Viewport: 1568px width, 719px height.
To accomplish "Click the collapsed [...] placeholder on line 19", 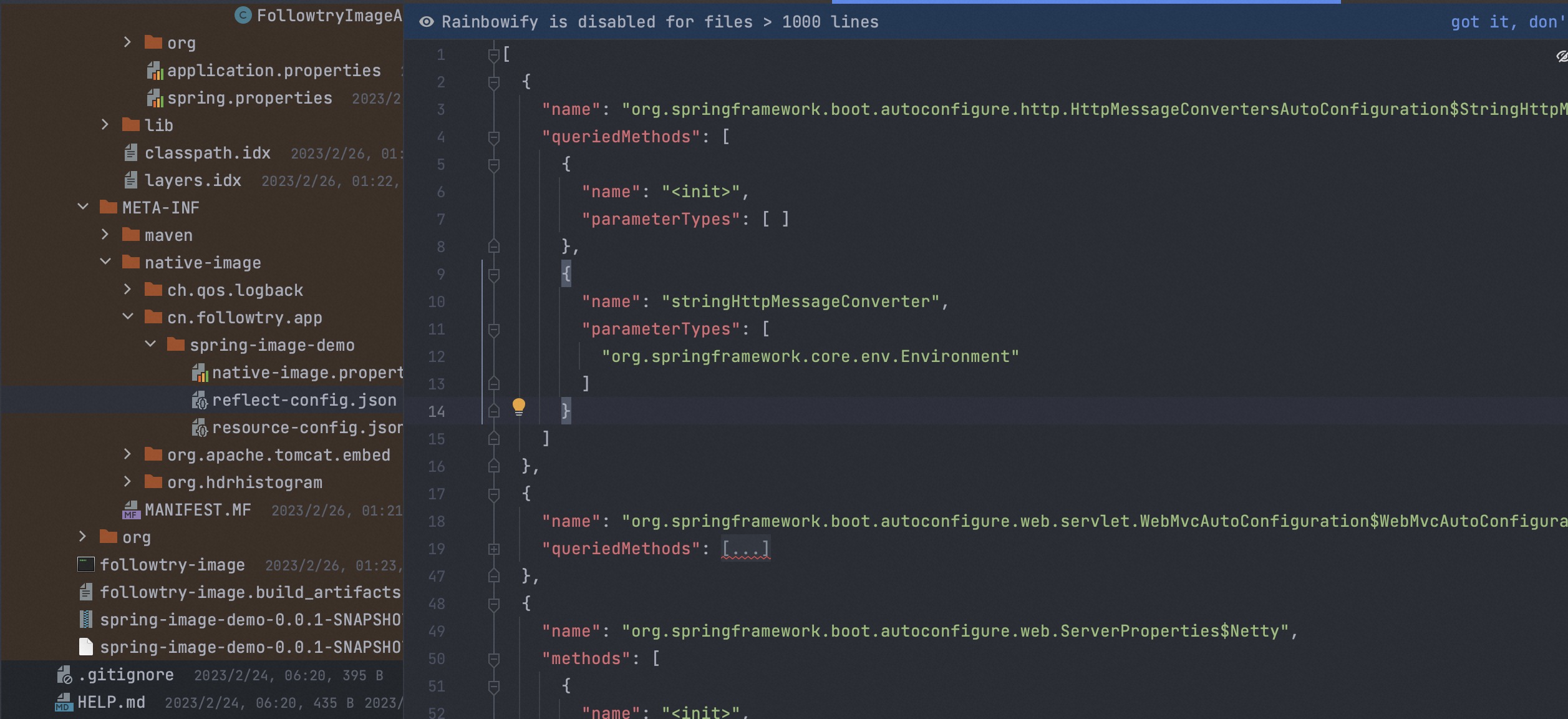I will (x=745, y=549).
